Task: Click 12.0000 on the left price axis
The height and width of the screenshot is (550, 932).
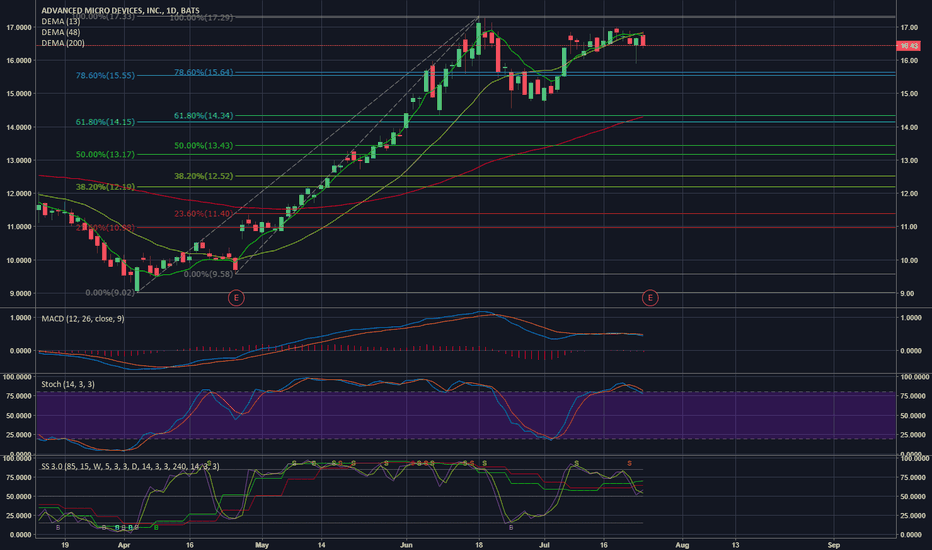Action: pyautogui.click(x=19, y=194)
